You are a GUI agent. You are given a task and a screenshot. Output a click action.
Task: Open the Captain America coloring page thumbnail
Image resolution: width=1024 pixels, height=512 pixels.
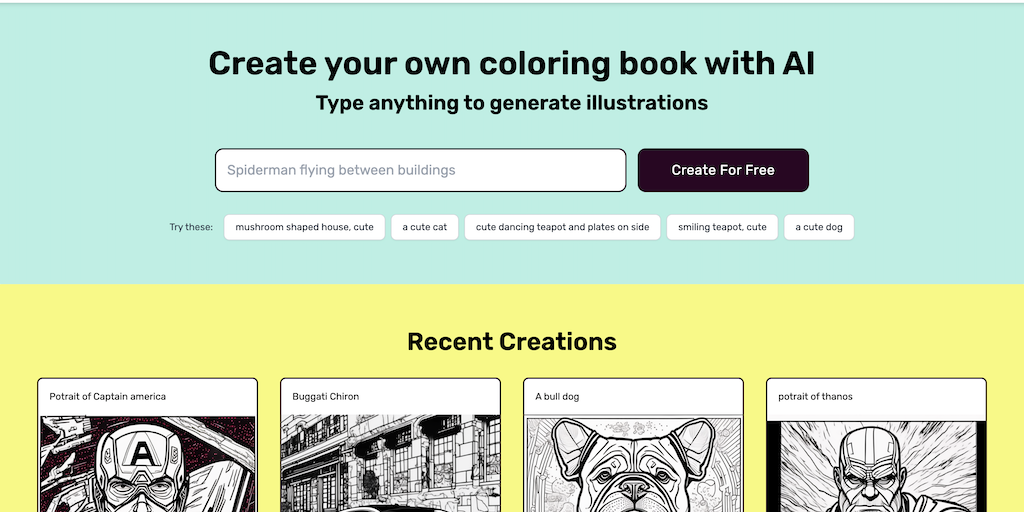tap(147, 465)
